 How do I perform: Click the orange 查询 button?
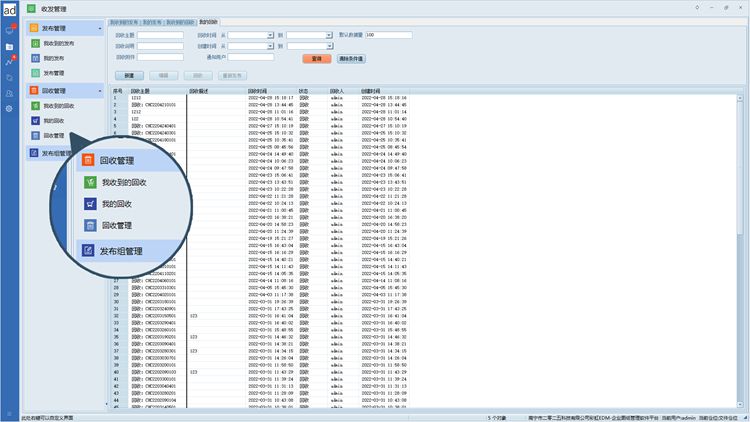pos(316,59)
